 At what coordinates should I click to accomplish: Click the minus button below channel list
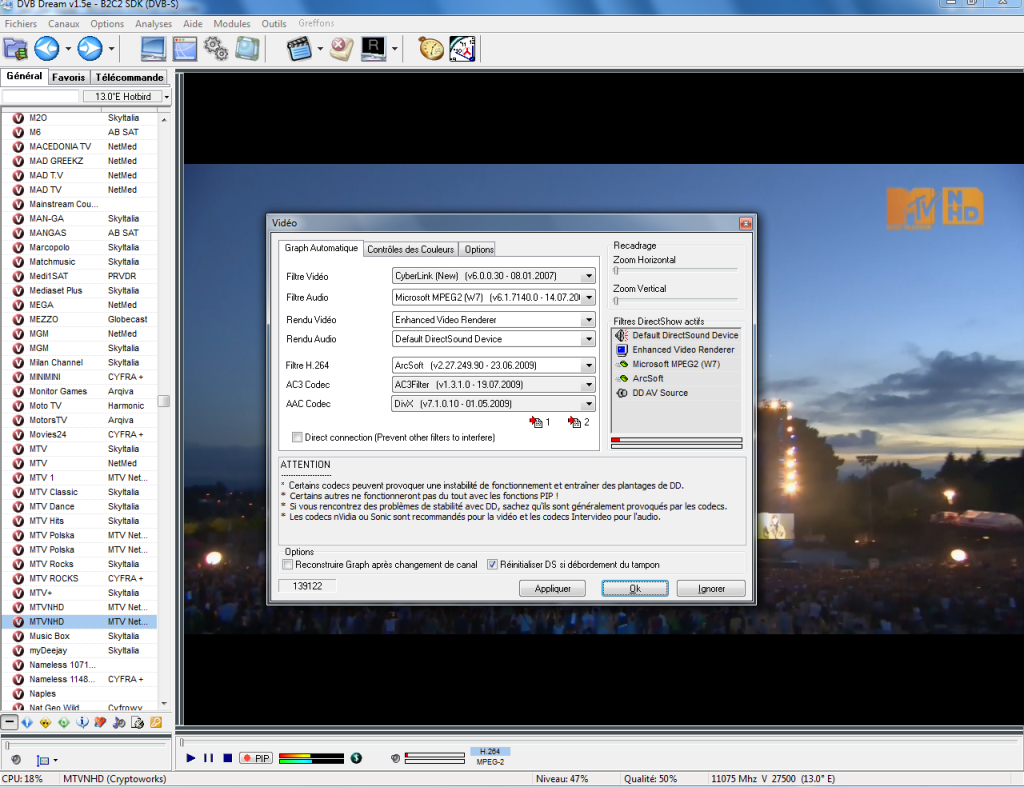pyautogui.click(x=9, y=722)
